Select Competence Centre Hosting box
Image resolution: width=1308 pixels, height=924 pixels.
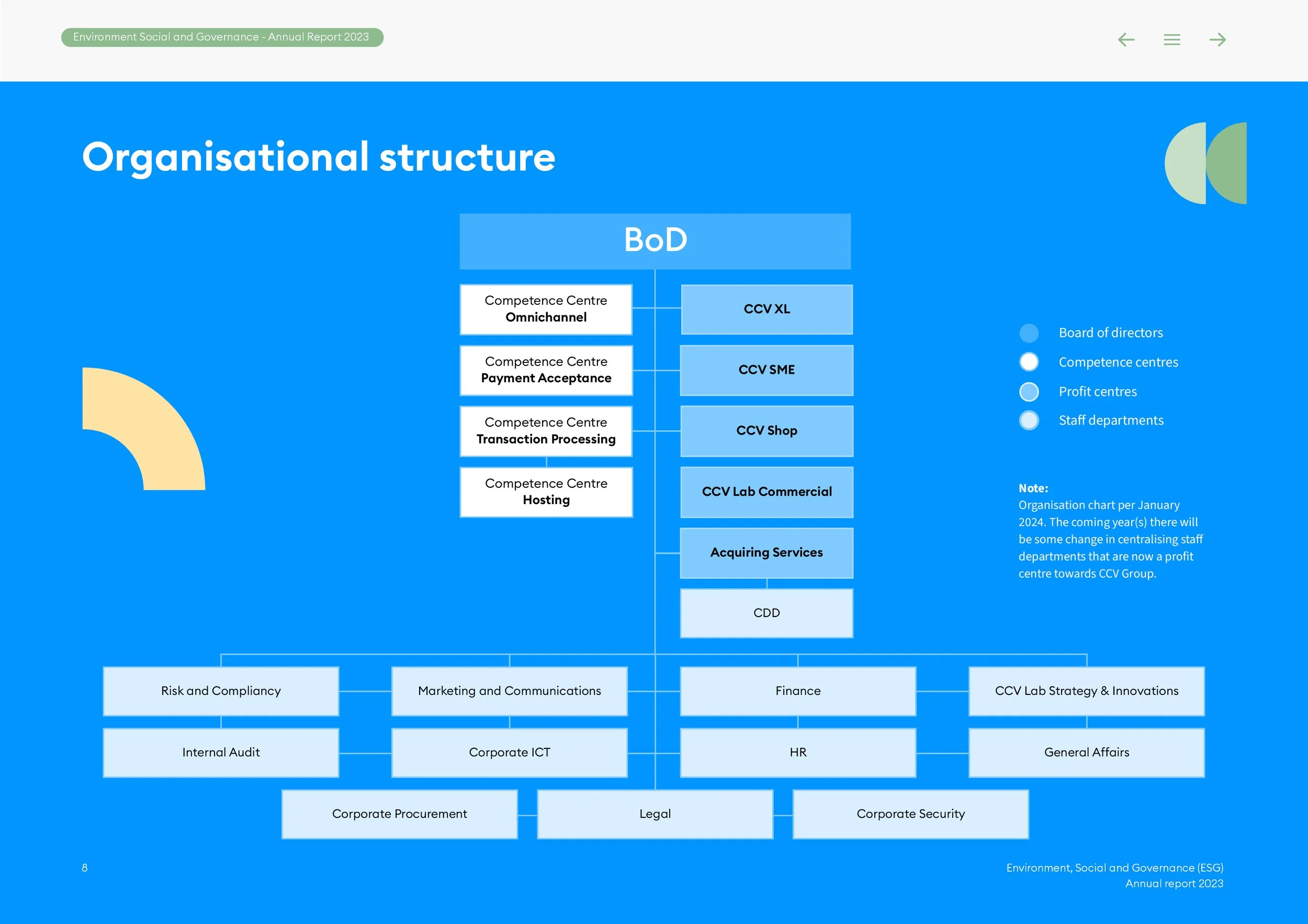(546, 492)
